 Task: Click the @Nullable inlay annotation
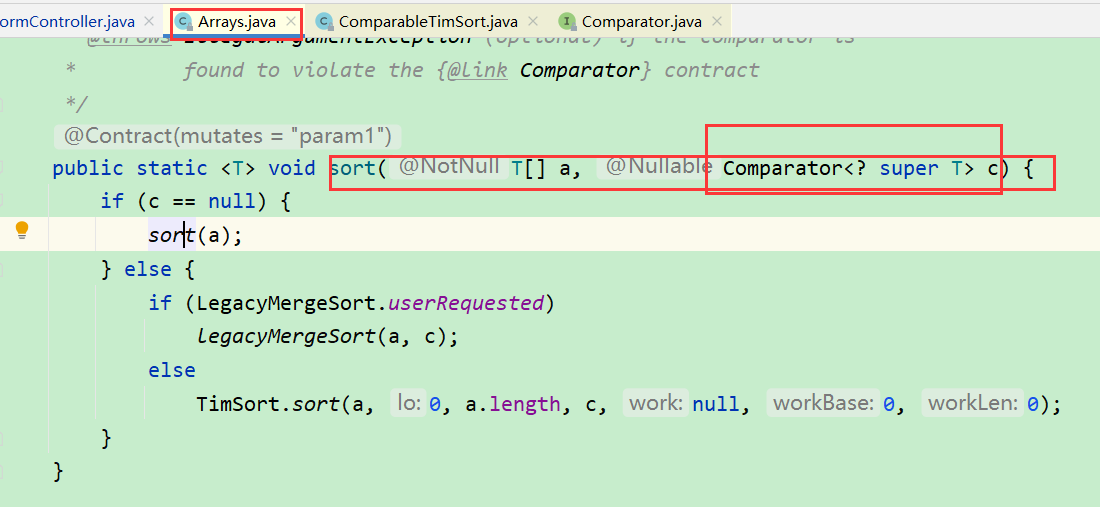point(659,167)
